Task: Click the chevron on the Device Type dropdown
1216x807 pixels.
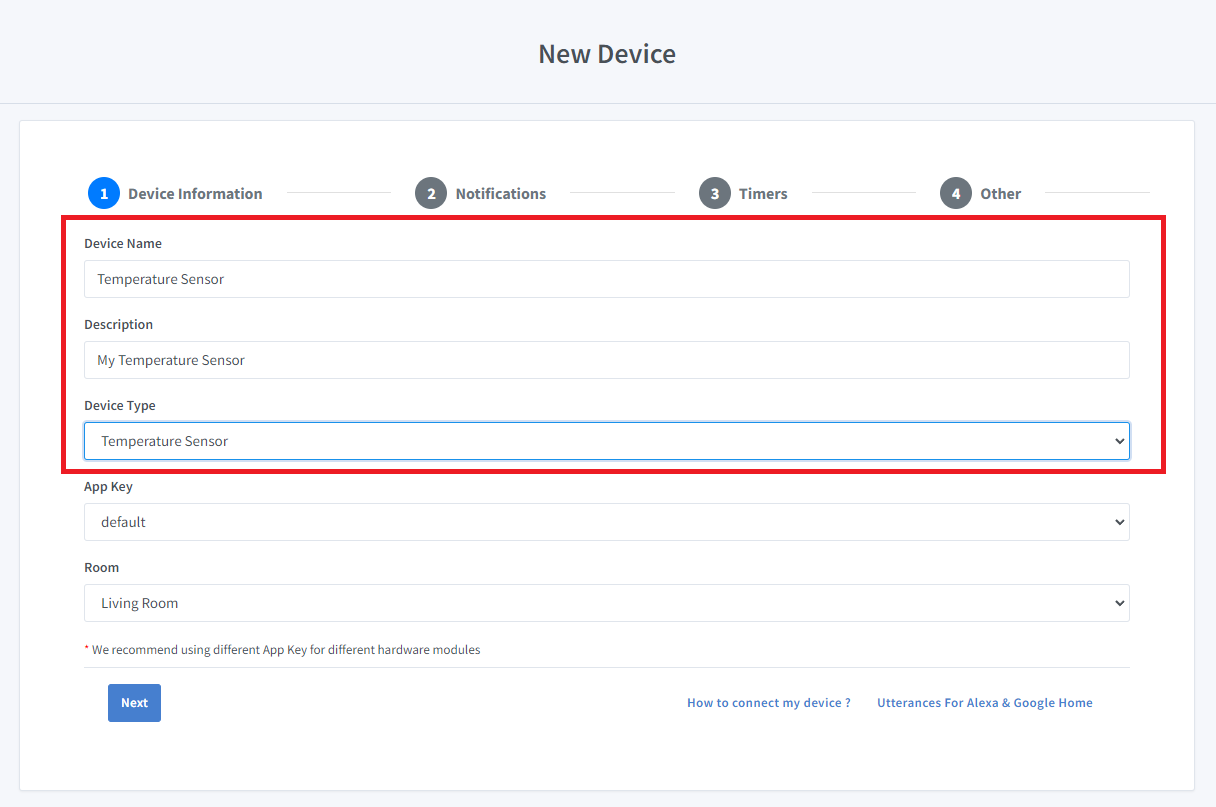Action: coord(1118,440)
